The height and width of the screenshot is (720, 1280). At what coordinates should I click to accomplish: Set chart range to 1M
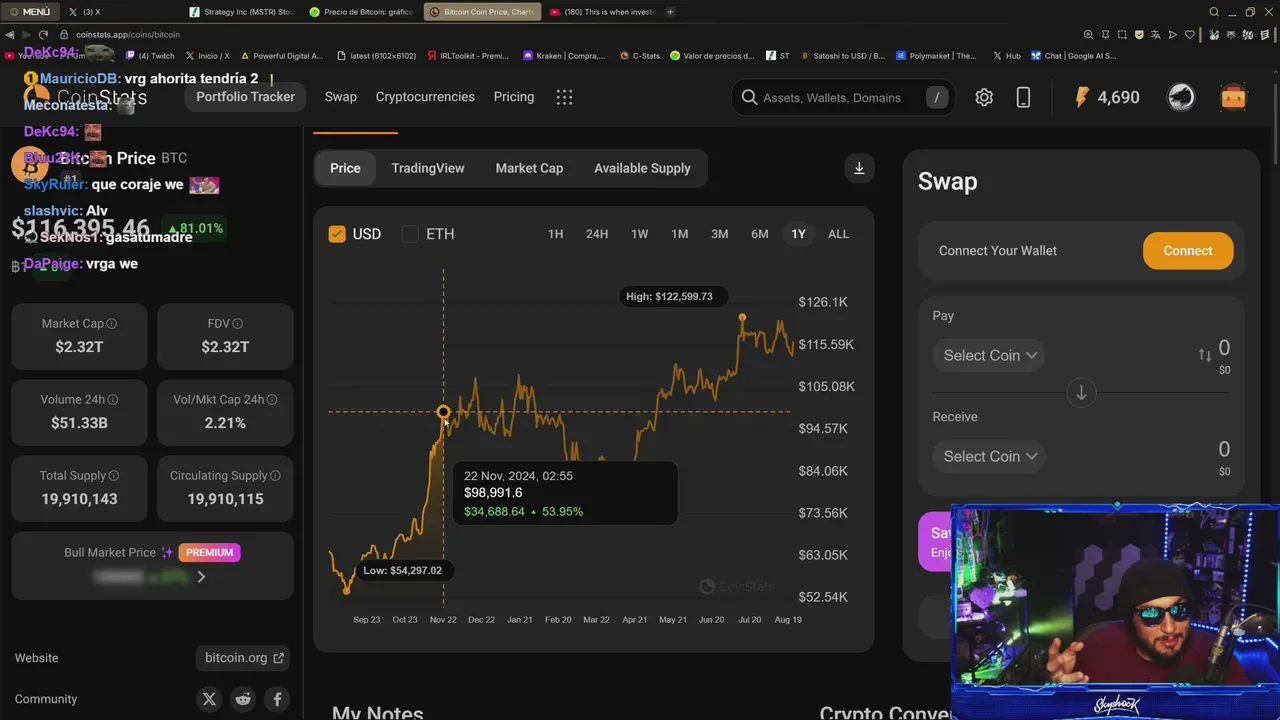click(680, 234)
